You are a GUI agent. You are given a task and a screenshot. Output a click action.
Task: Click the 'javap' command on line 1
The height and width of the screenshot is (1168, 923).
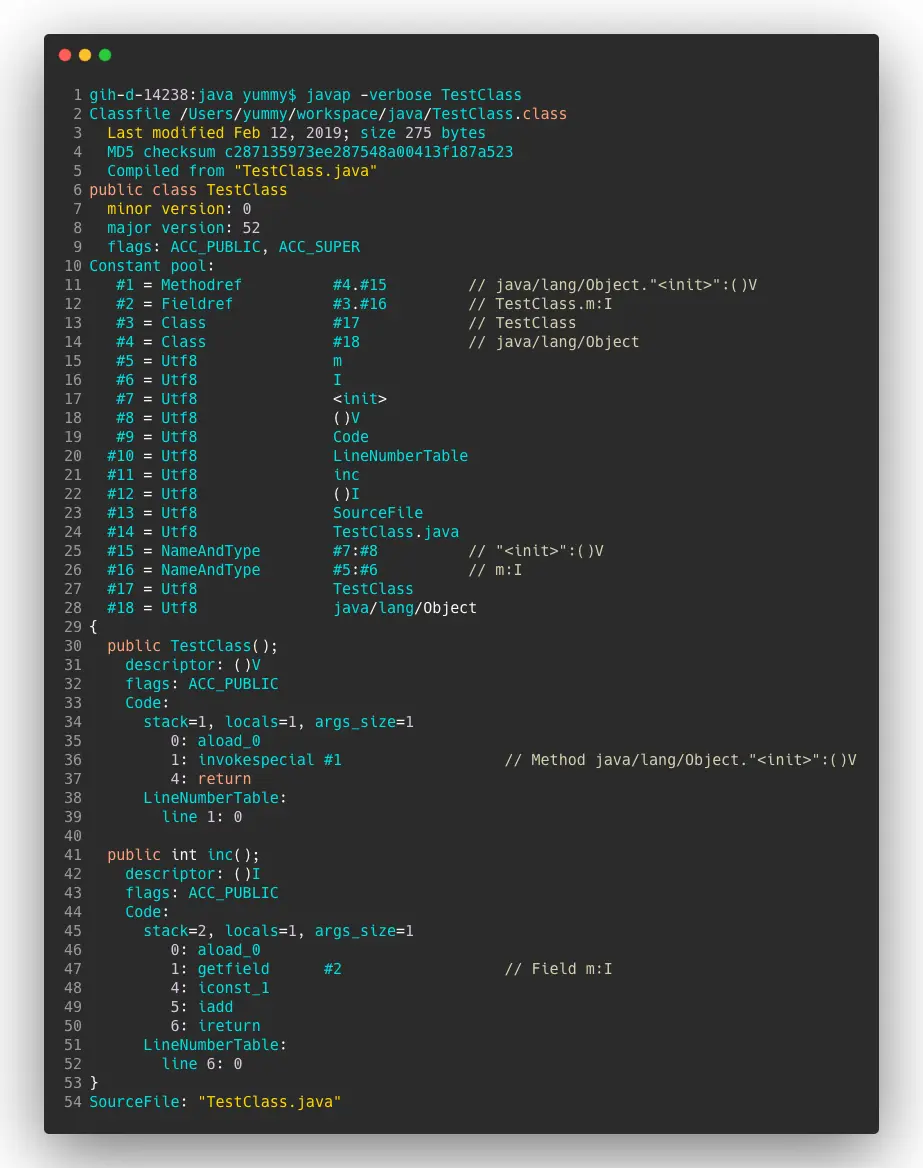point(328,95)
